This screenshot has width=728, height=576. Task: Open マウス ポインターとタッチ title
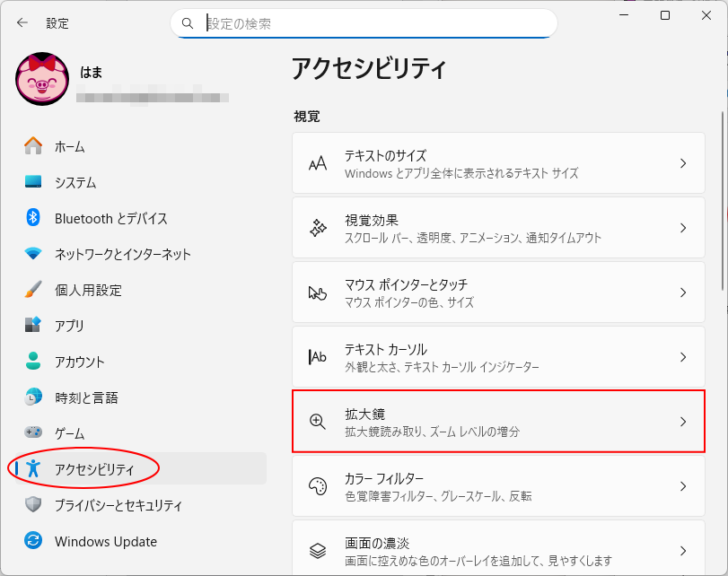click(406, 285)
